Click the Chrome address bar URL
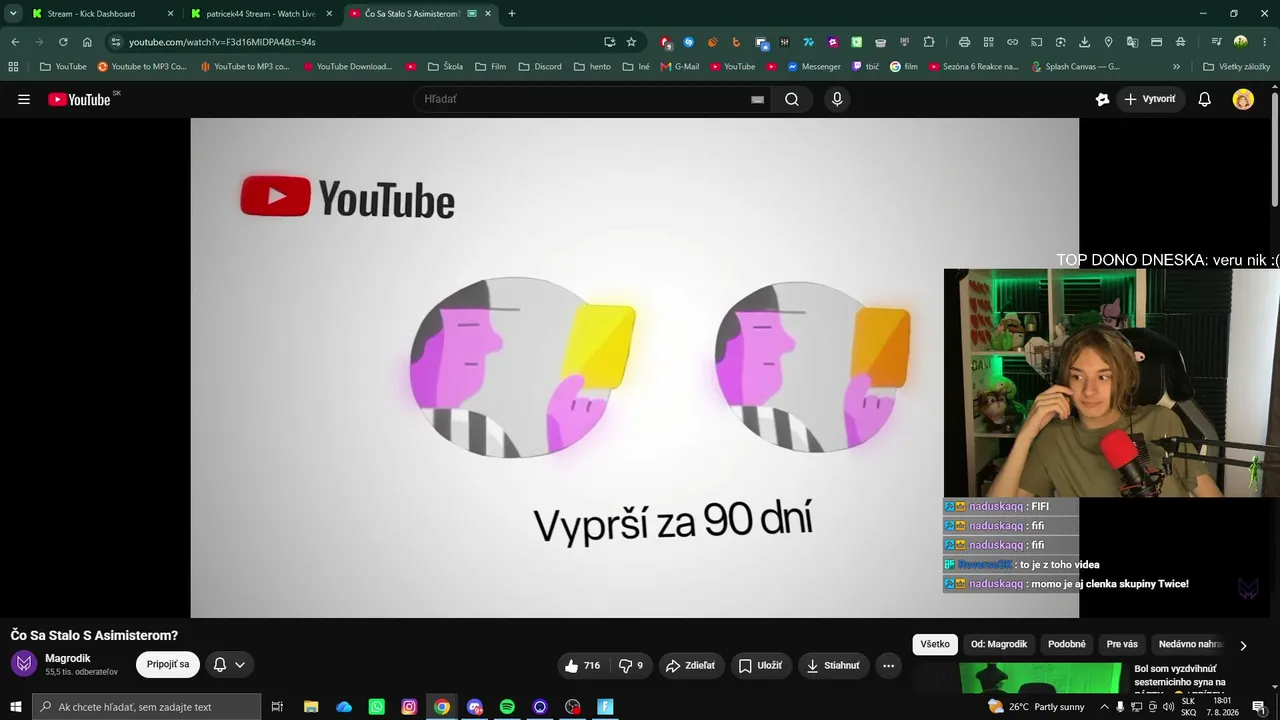Image resolution: width=1280 pixels, height=720 pixels. (222, 42)
